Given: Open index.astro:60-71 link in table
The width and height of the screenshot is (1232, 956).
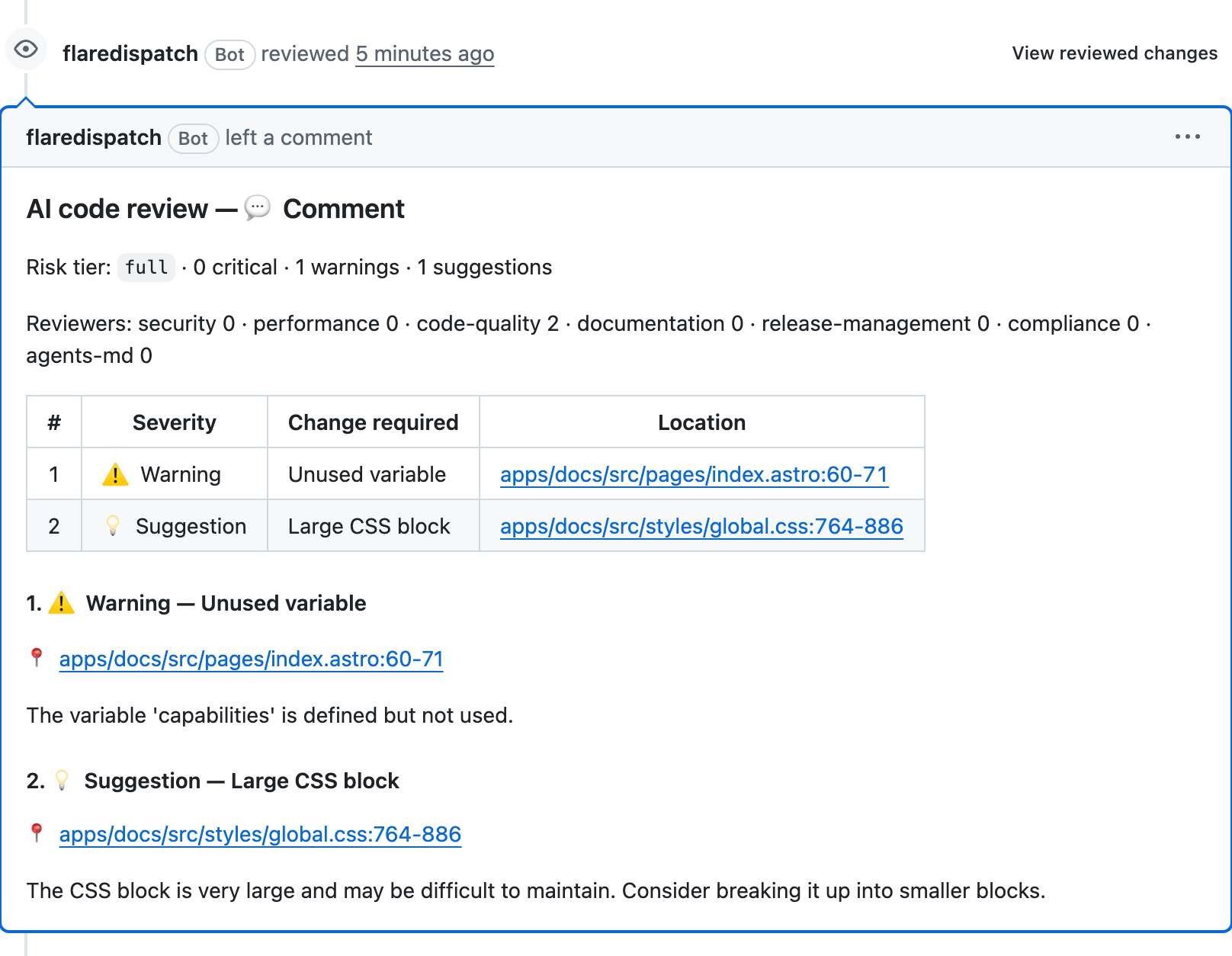Looking at the screenshot, I should [x=694, y=474].
